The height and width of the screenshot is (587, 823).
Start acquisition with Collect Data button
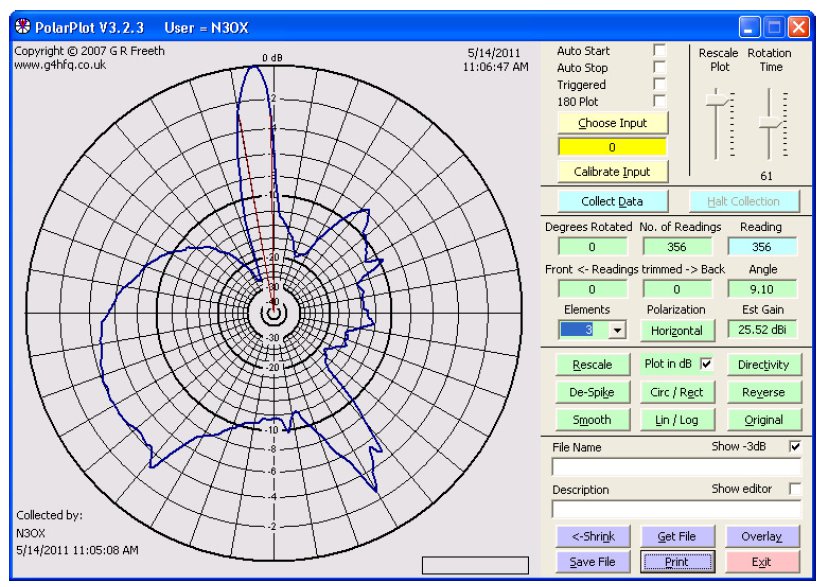(x=611, y=201)
